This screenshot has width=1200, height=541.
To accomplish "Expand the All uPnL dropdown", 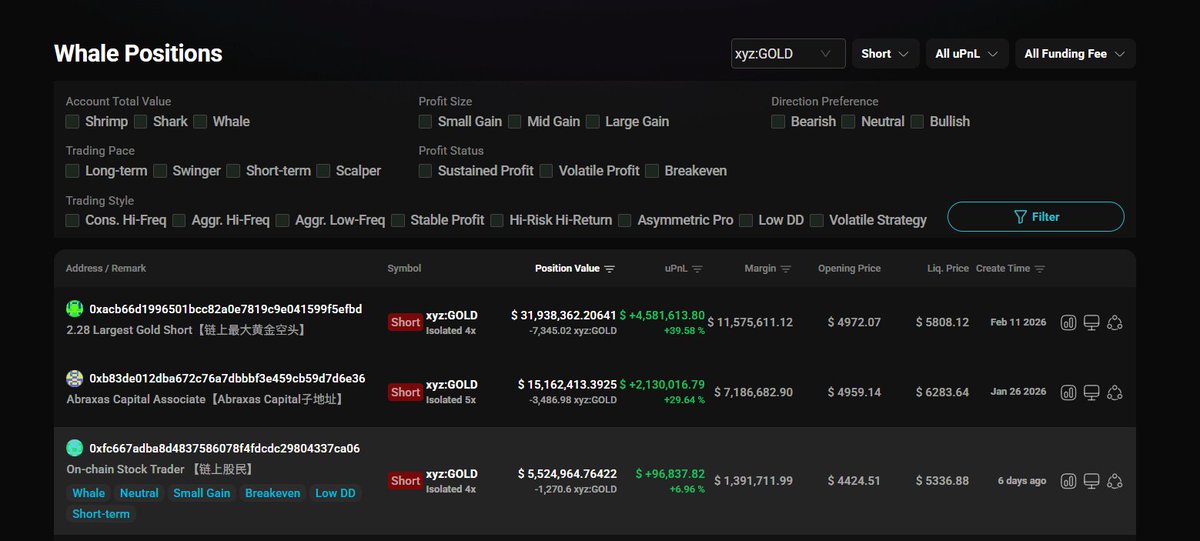I will coord(967,54).
